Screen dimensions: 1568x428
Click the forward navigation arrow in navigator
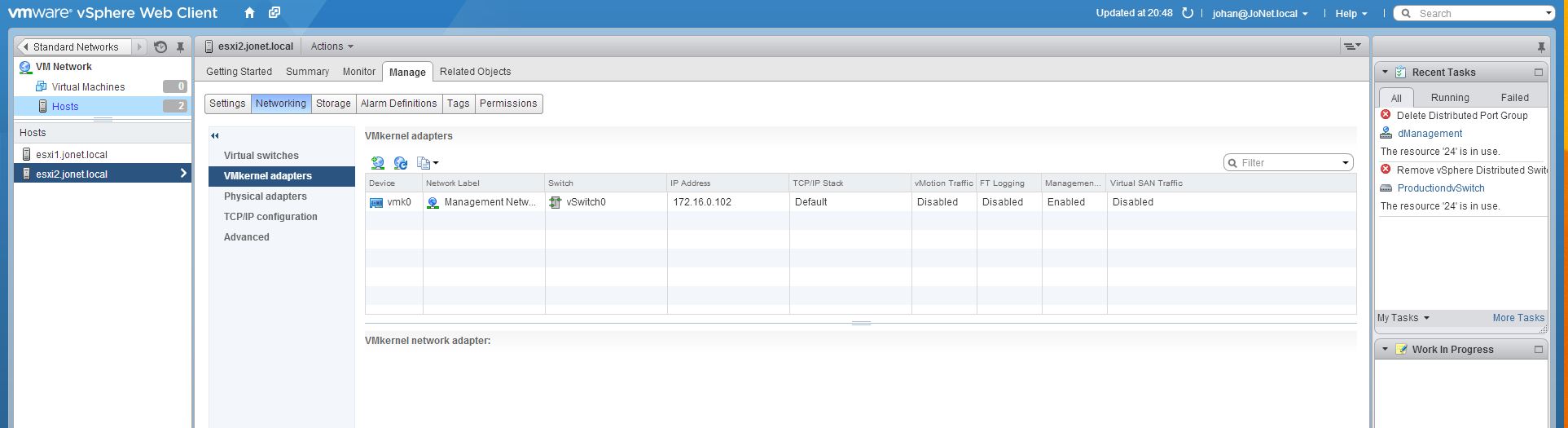click(139, 47)
